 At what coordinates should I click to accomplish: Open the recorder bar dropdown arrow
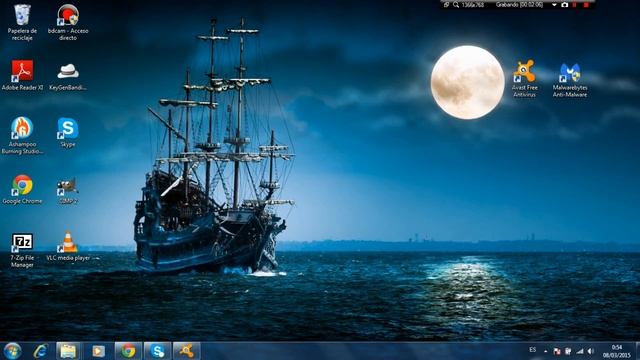(554, 5)
